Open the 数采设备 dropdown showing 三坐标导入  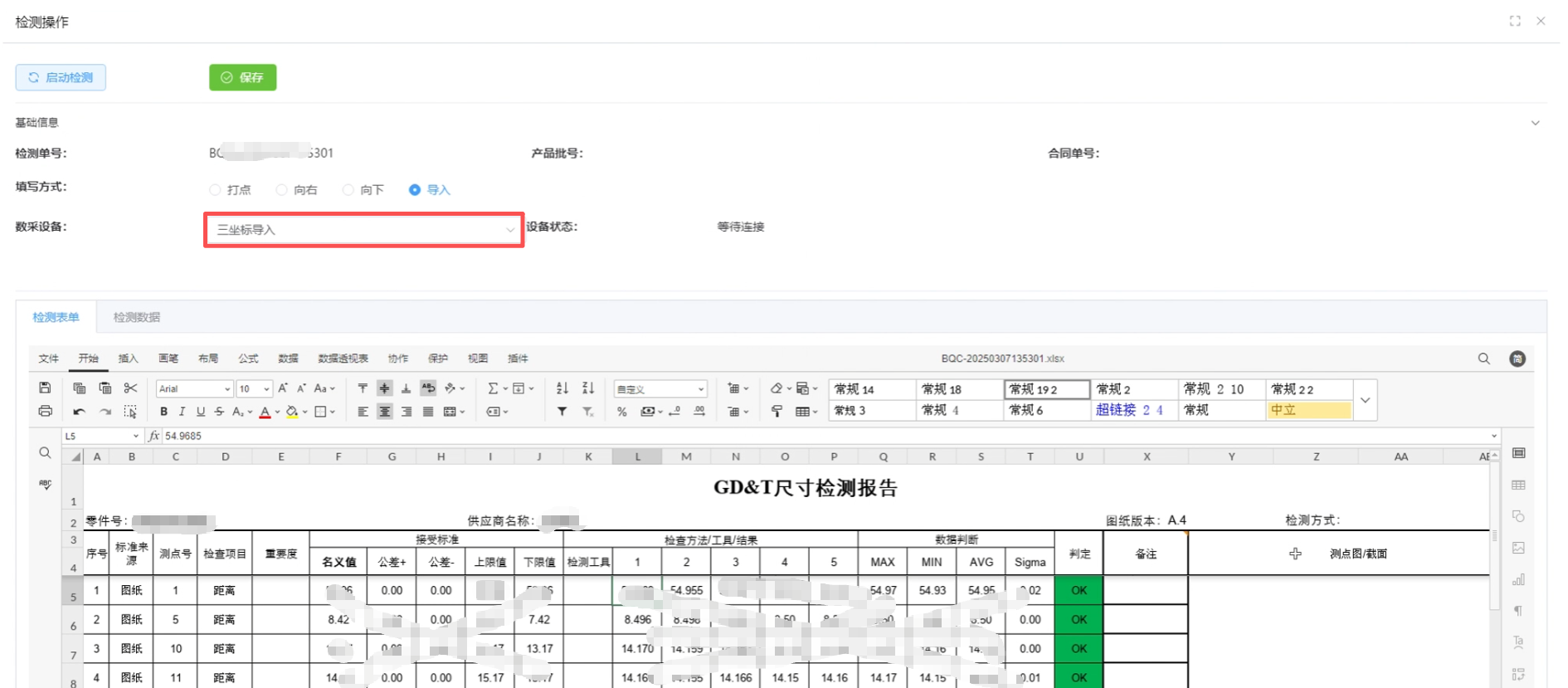[364, 230]
